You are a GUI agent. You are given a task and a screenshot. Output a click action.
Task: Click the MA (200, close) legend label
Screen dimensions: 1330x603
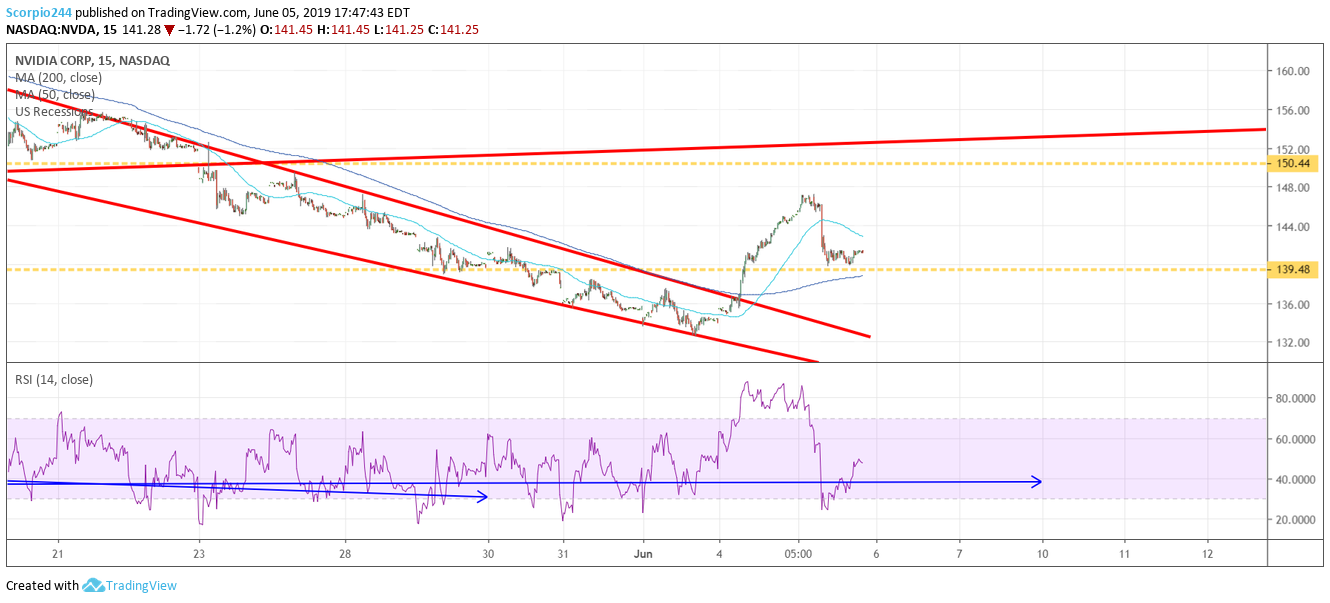(x=58, y=78)
